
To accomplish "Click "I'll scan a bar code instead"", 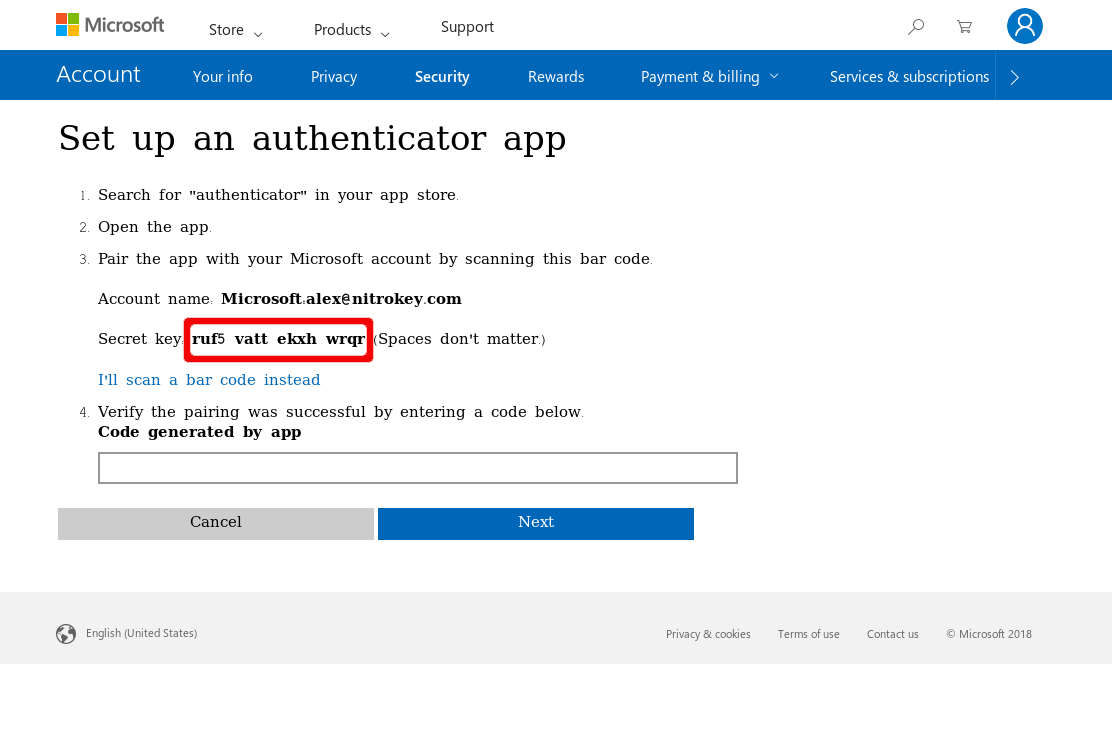I will coord(209,380).
